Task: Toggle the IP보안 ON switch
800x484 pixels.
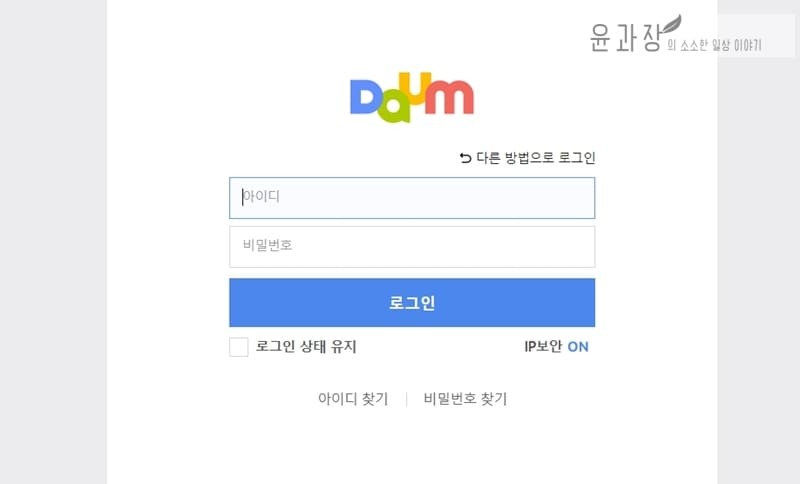Action: 578,347
